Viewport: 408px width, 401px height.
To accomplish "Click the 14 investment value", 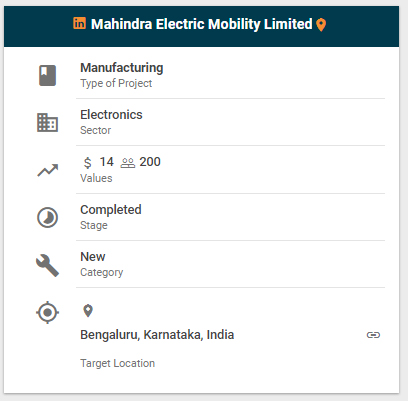I will 107,162.
